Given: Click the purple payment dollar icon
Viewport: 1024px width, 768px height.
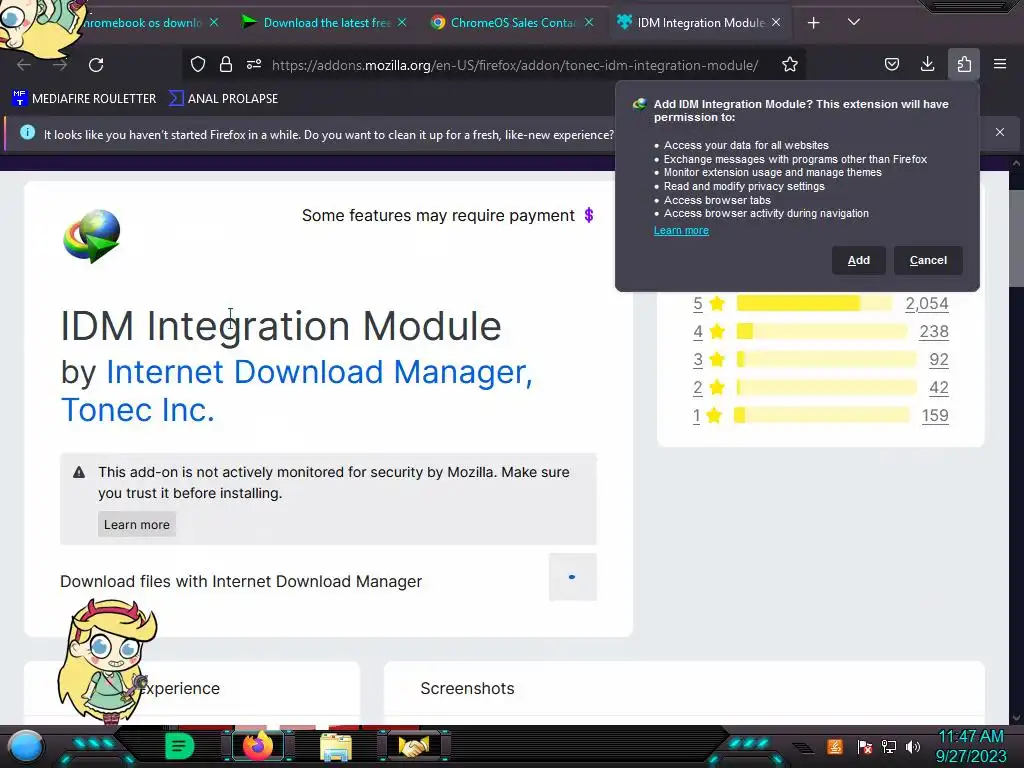Looking at the screenshot, I should [x=588, y=215].
